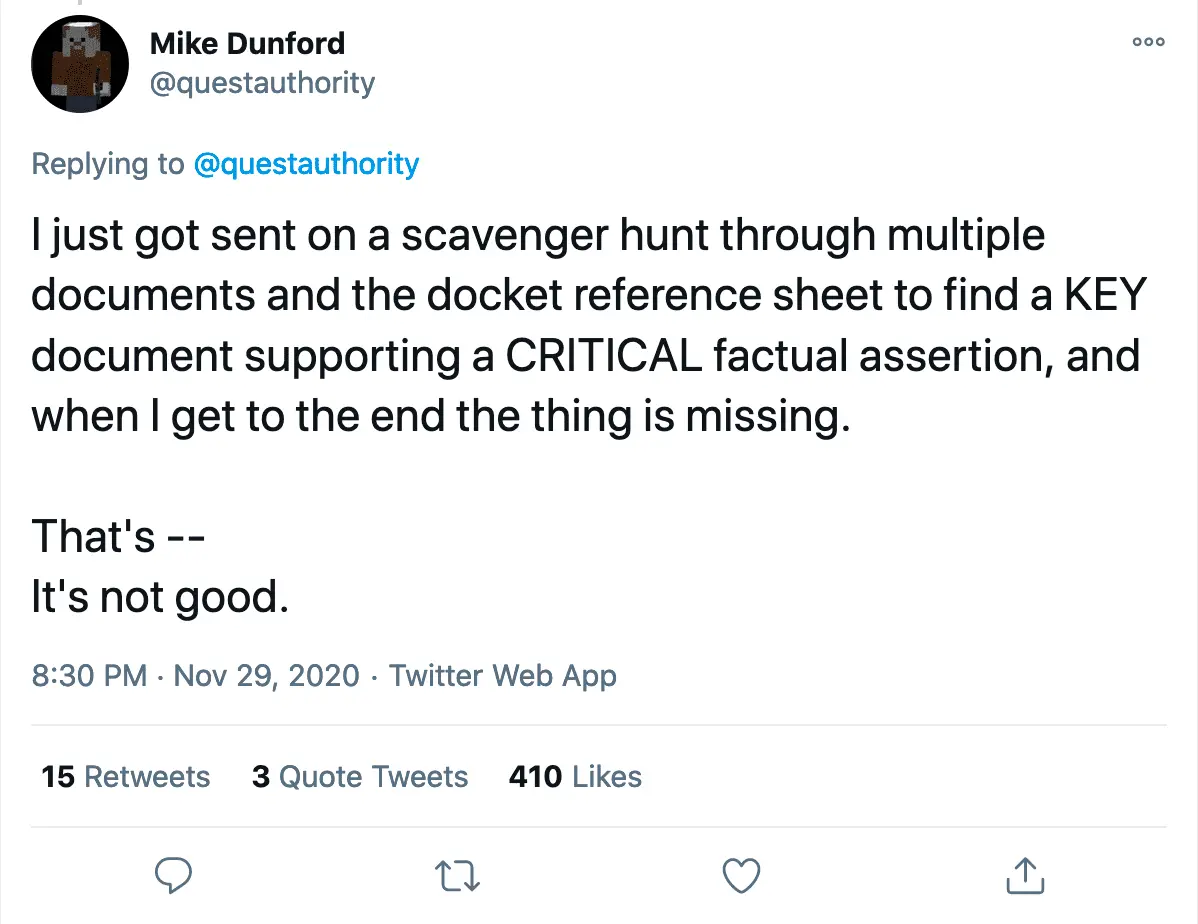The height and width of the screenshot is (924, 1198).
Task: Click the "It's not good." line
Action: coord(160,597)
